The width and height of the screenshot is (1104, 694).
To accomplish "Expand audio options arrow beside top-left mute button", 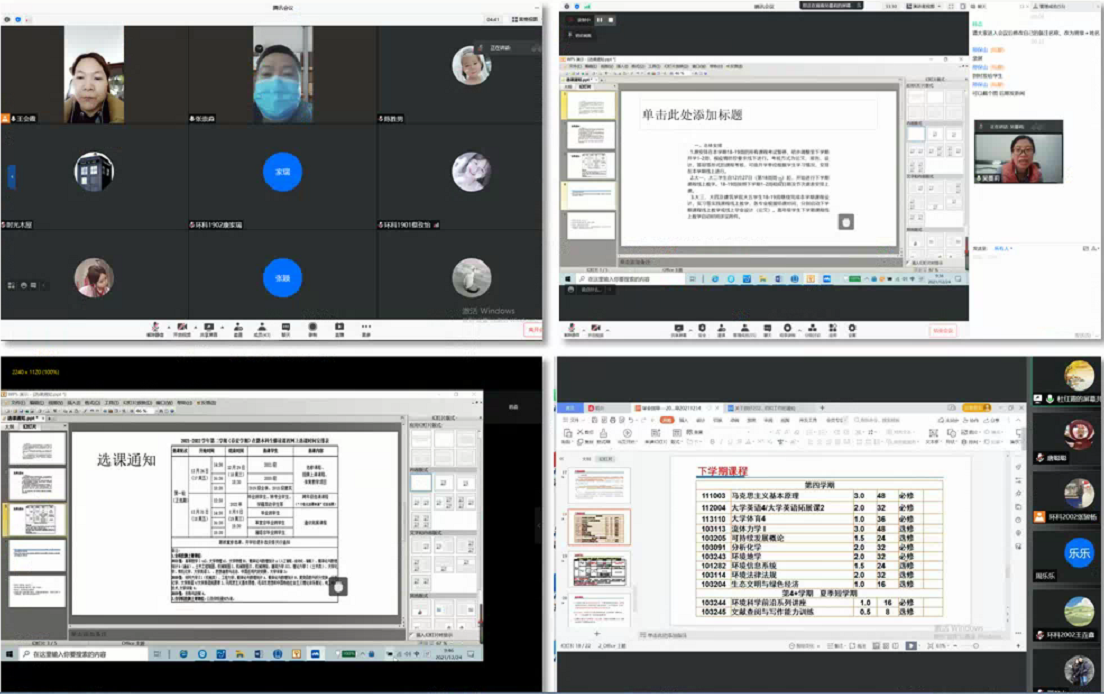I will [x=166, y=325].
